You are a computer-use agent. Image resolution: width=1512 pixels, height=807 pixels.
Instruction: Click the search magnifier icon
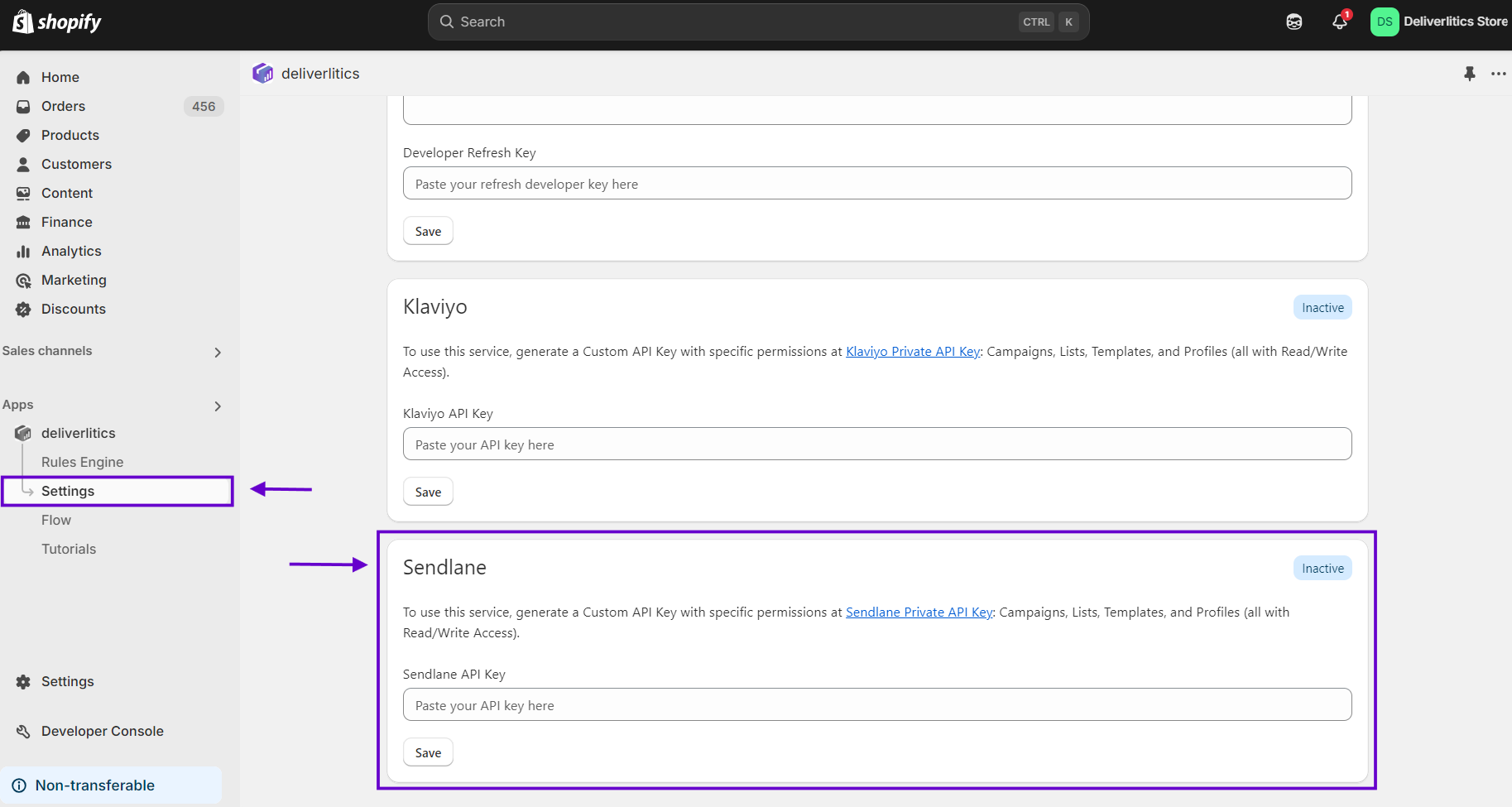tap(447, 22)
